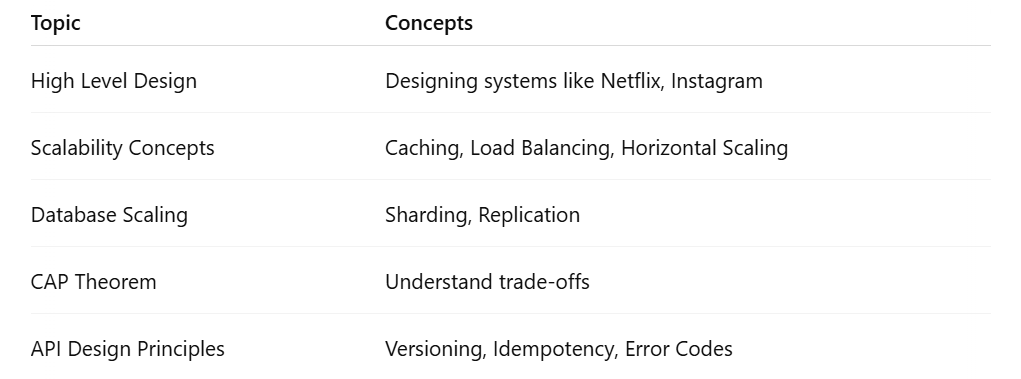Click the words Horizontal Scaling

[x=705, y=148]
